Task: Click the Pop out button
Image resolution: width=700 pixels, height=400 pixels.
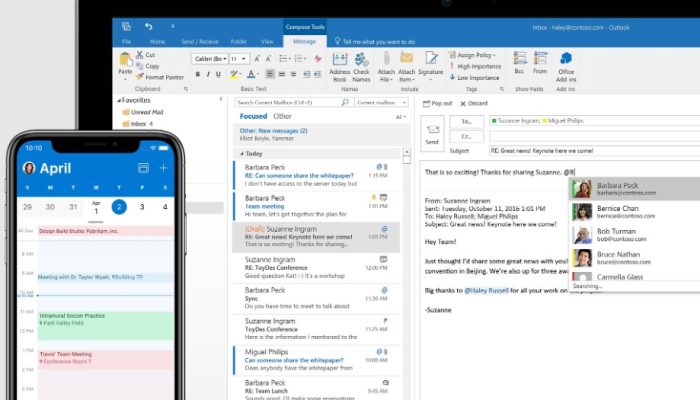Action: tap(437, 103)
